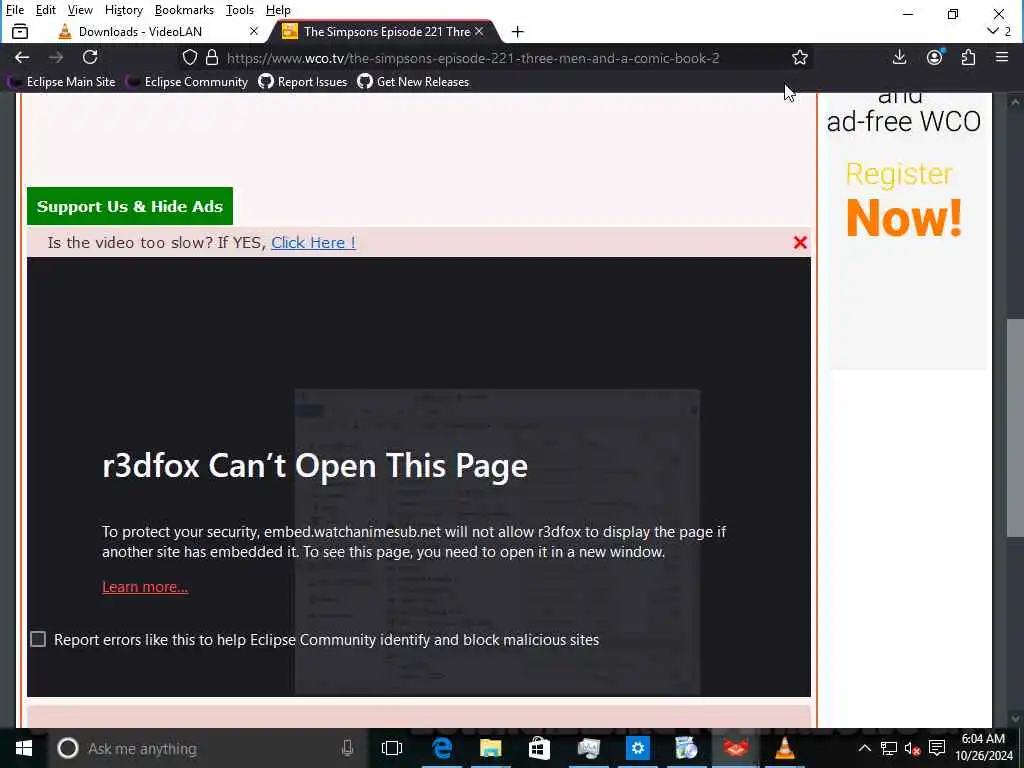1024x768 pixels.
Task: Open the hamburger application menu
Action: coord(1002,57)
